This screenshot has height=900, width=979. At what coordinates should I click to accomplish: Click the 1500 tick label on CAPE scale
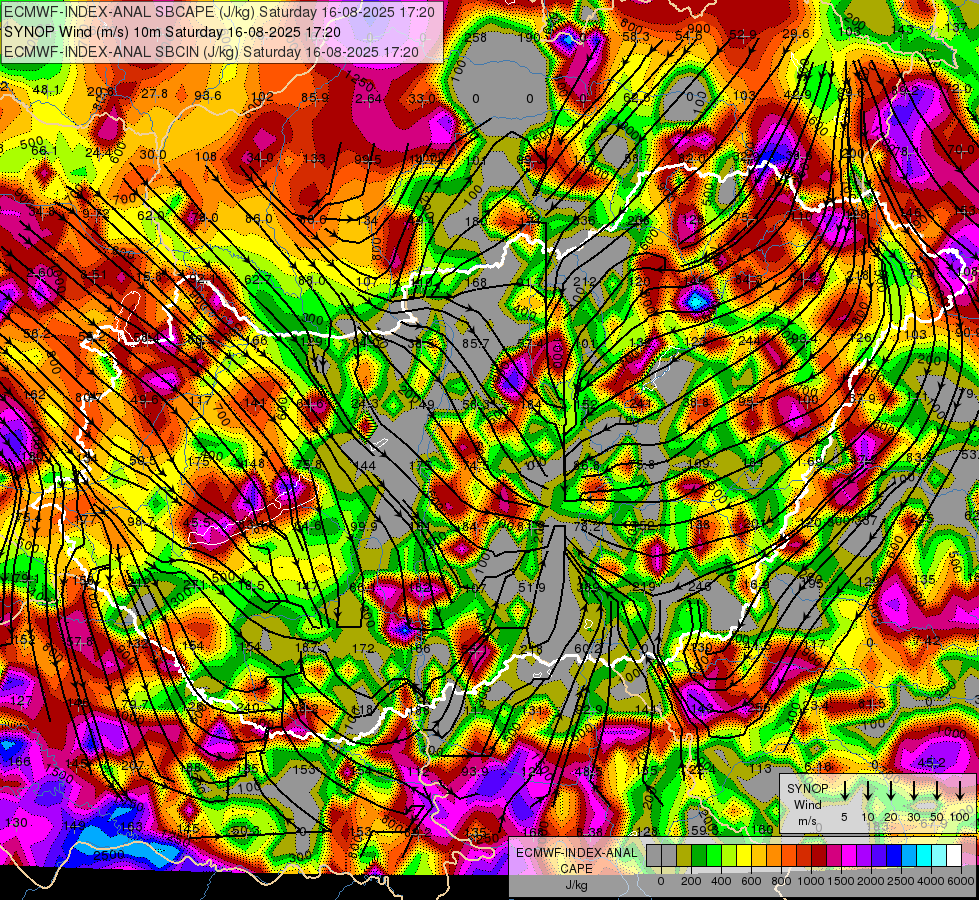pos(841,881)
